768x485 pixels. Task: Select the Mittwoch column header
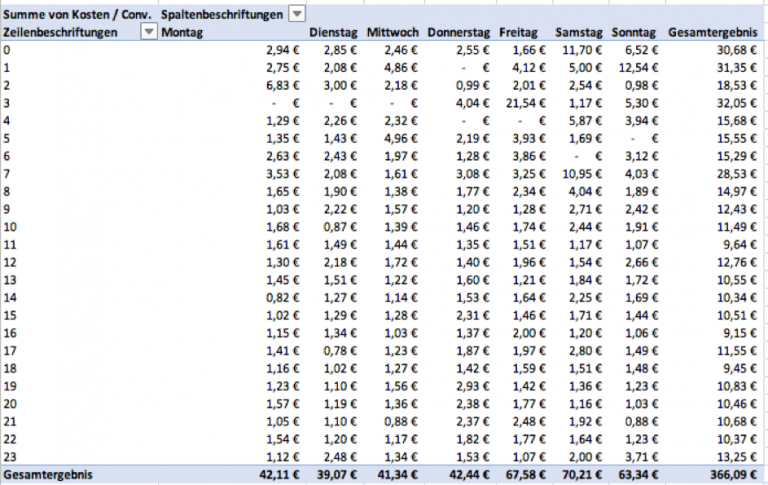(x=393, y=32)
